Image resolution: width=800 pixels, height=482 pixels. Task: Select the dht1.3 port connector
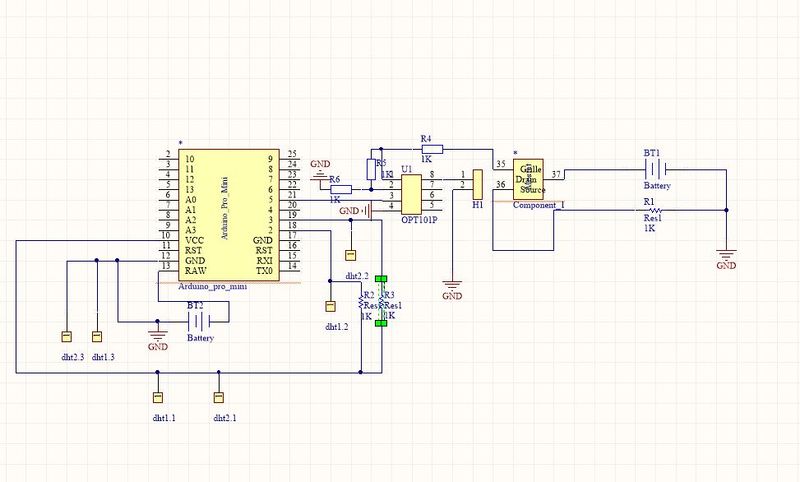point(97,337)
